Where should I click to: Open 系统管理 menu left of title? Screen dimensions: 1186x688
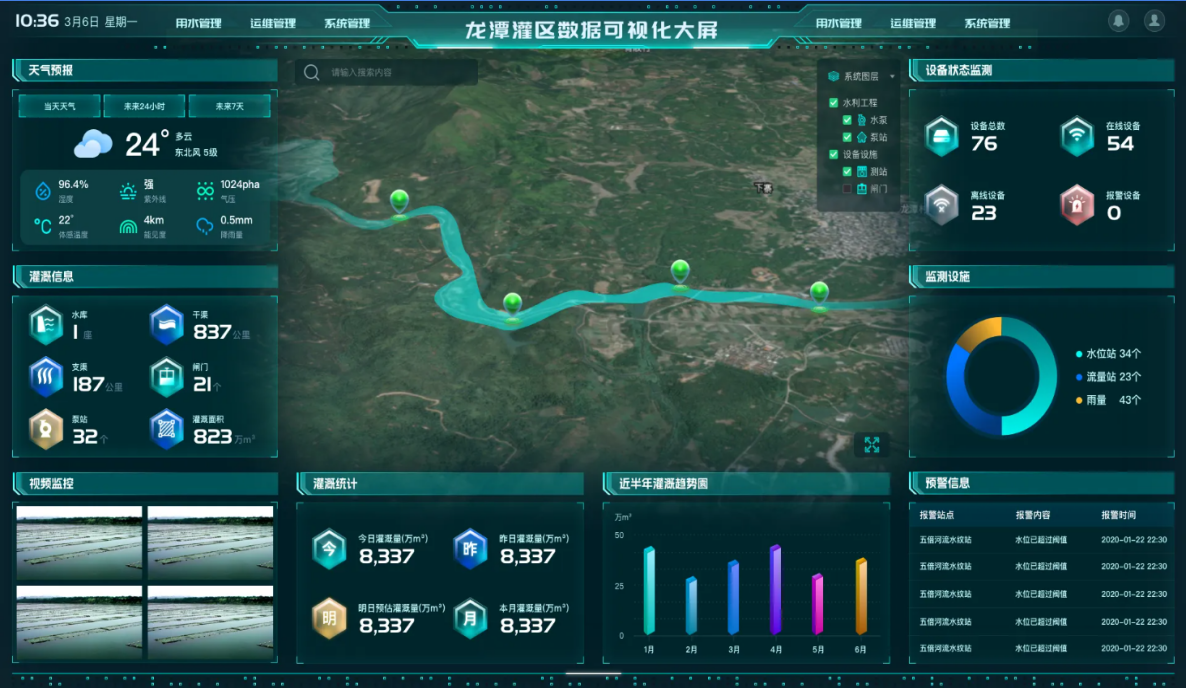(347, 23)
